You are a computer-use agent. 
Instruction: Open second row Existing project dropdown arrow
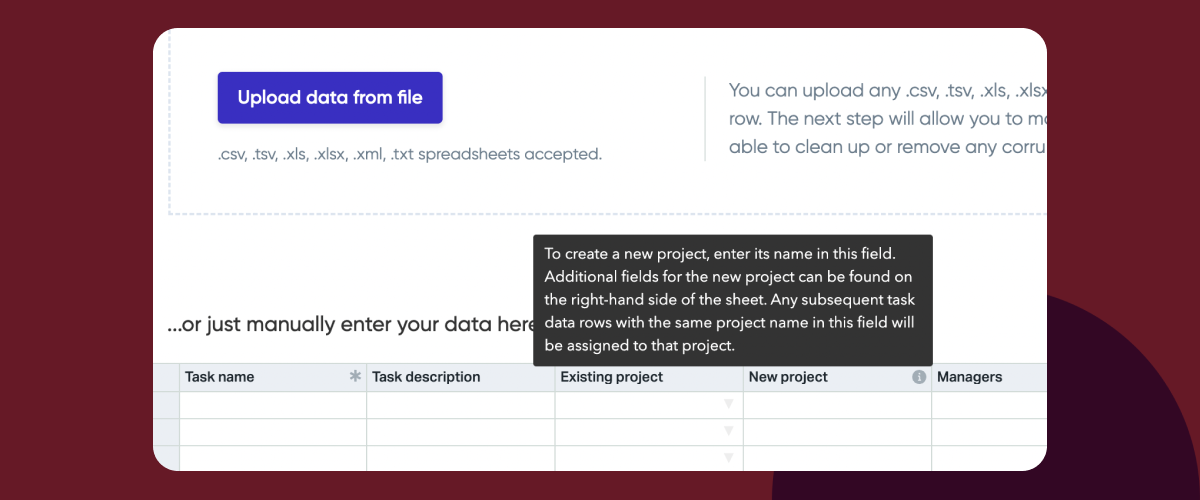point(729,431)
